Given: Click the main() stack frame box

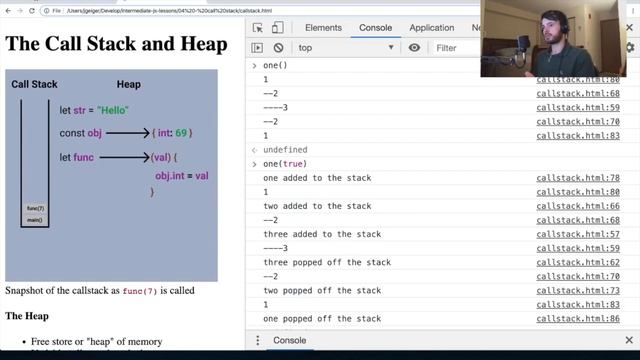Looking at the screenshot, I should (x=35, y=220).
